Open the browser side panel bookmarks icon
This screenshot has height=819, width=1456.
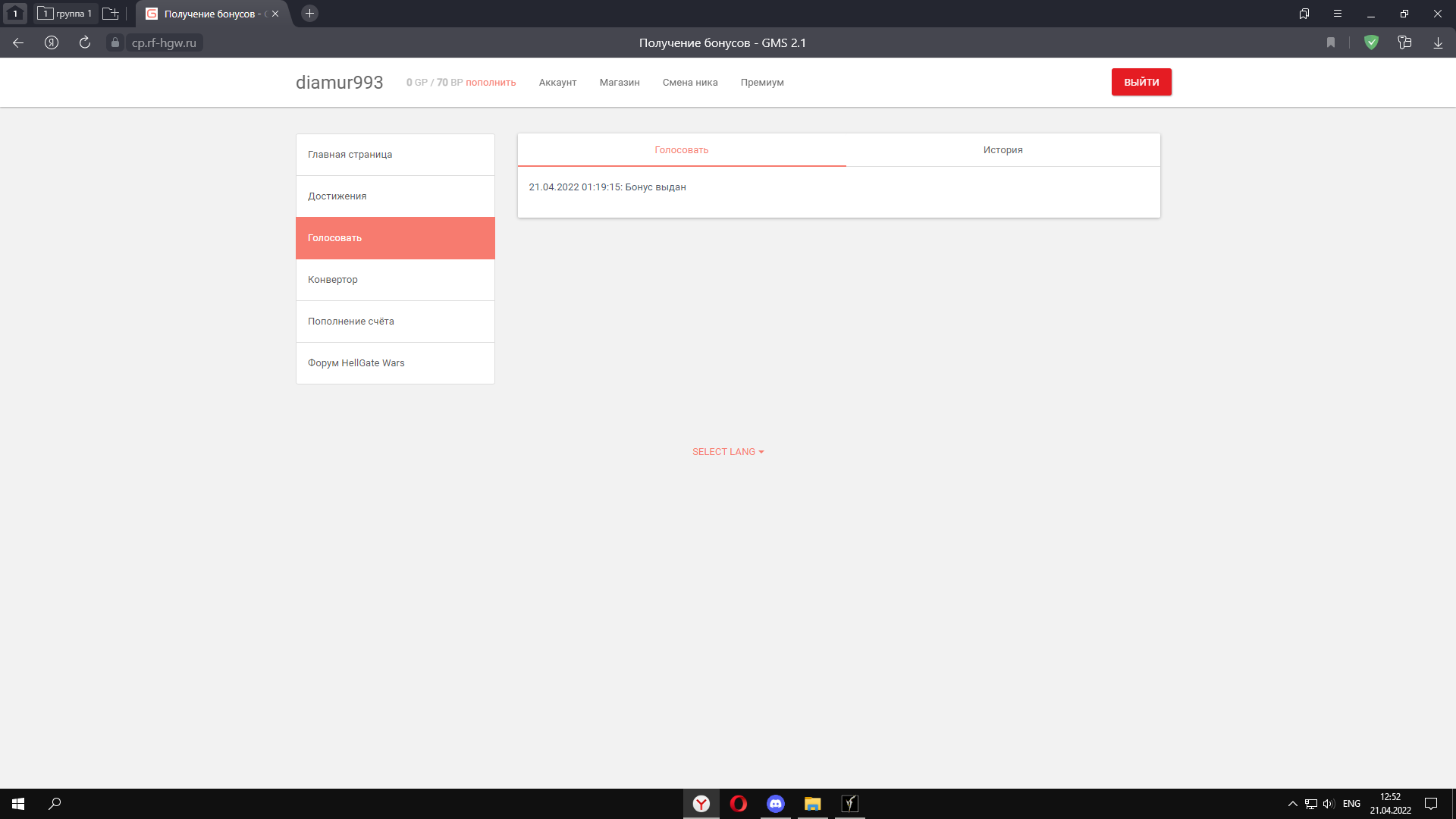[x=1304, y=14]
